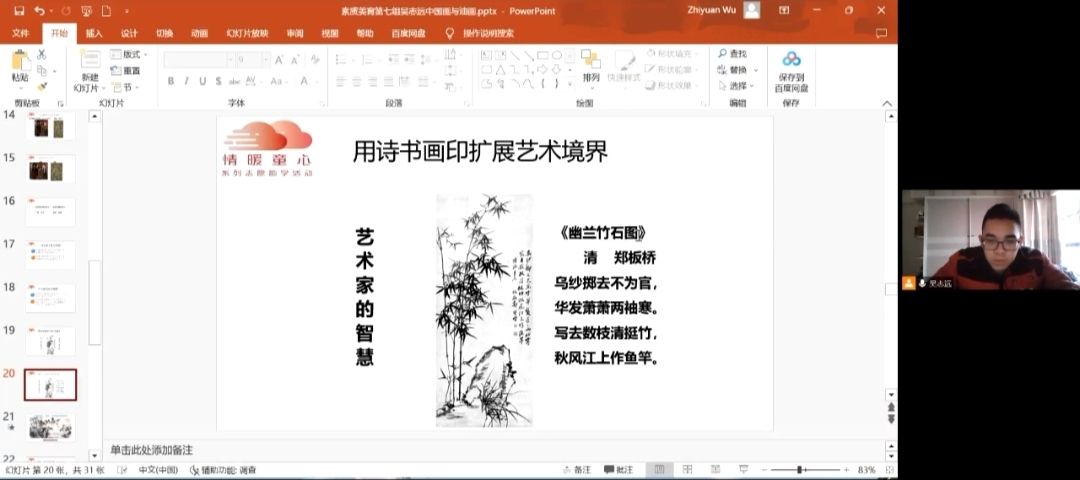This screenshot has width=1080, height=480.
Task: Click the increase font size icon
Action: click(x=280, y=60)
